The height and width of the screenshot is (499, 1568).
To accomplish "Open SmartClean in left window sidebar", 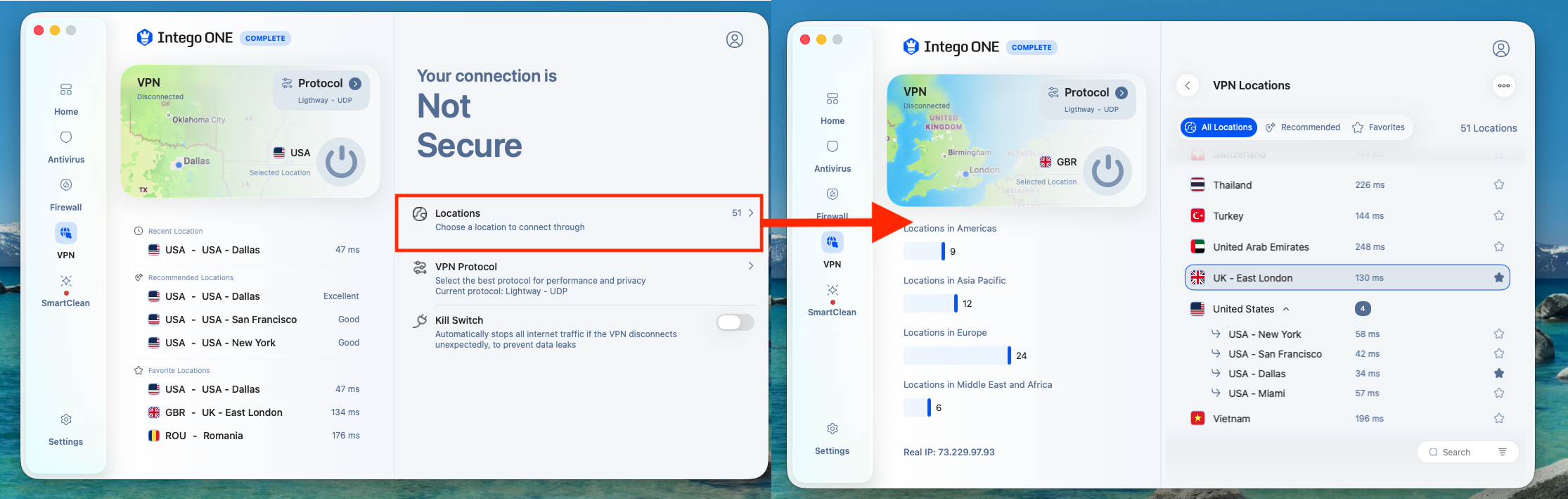I will coord(66,291).
